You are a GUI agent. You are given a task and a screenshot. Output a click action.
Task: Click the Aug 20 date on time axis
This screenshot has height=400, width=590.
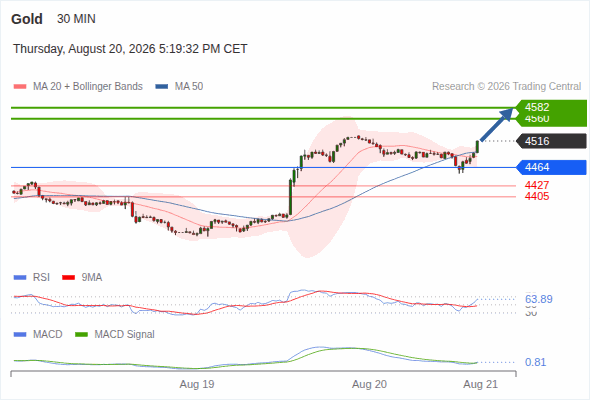click(x=369, y=384)
